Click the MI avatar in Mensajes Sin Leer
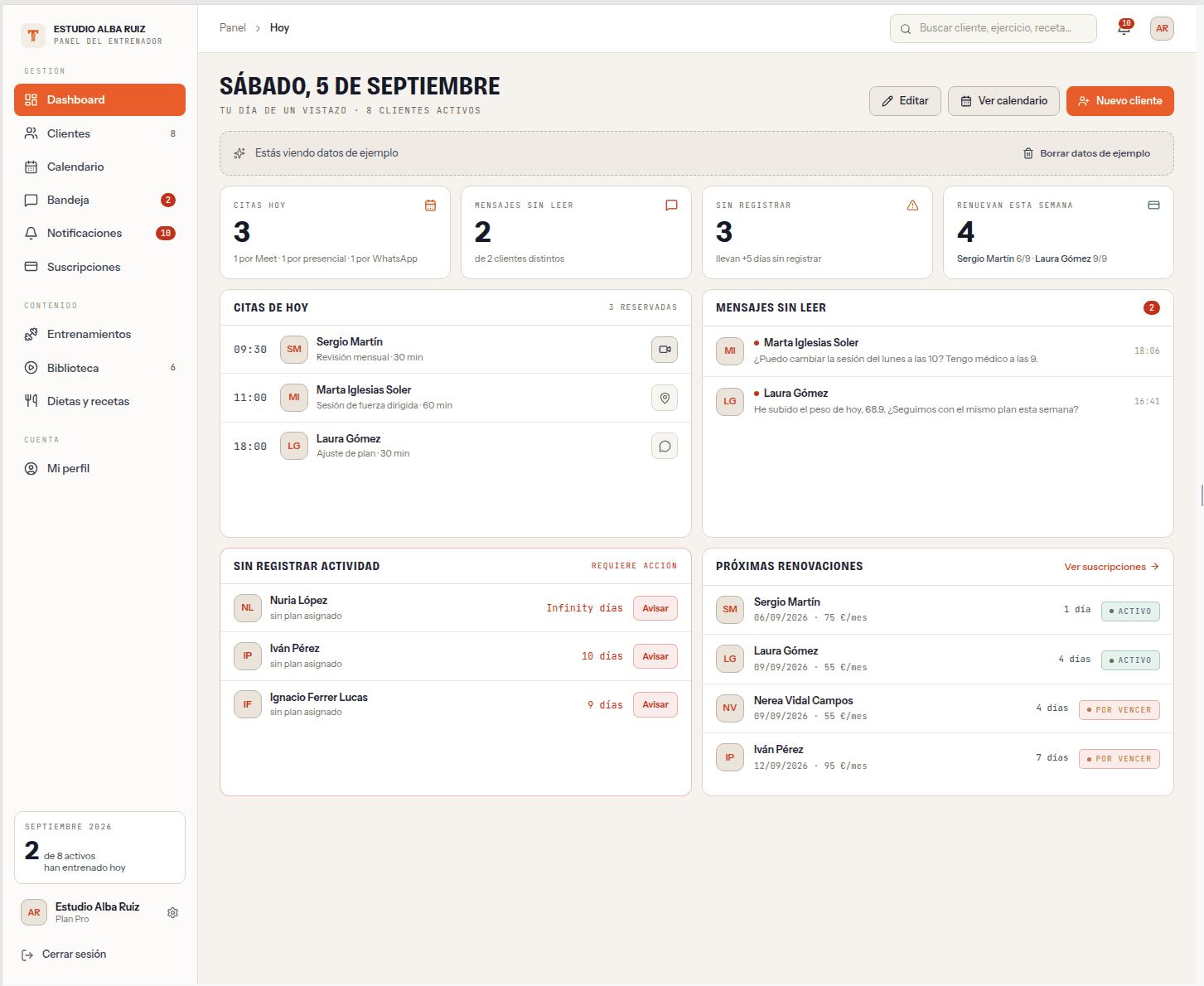 tap(729, 351)
